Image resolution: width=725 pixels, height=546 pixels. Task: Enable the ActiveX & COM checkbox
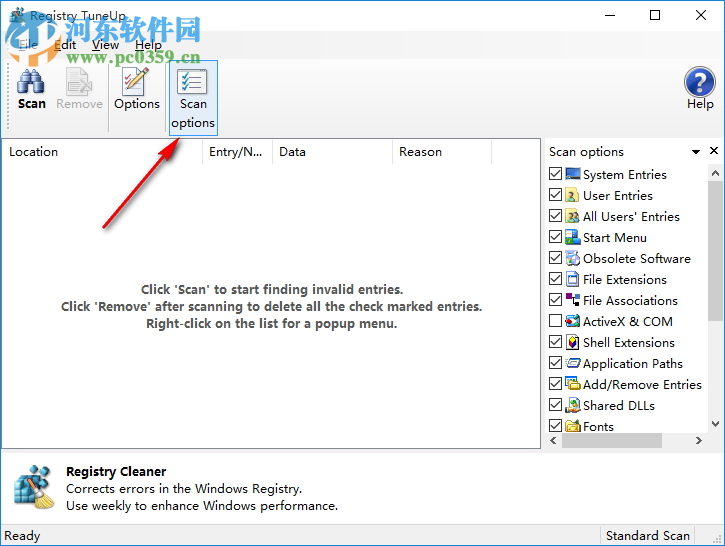[555, 320]
